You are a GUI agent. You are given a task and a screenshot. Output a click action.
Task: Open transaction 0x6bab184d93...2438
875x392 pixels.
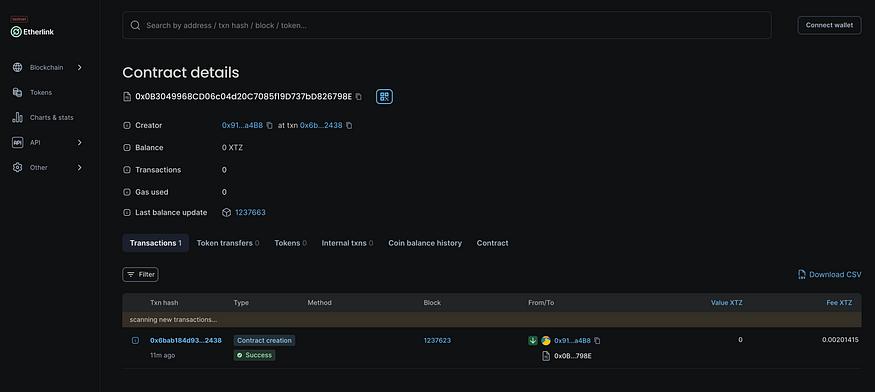(x=186, y=341)
